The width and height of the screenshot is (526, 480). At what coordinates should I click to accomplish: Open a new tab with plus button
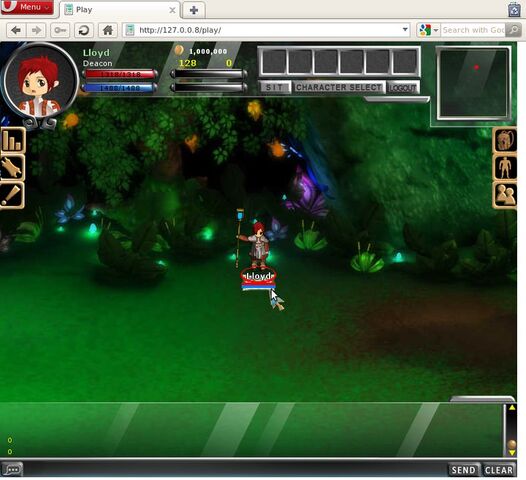click(194, 10)
